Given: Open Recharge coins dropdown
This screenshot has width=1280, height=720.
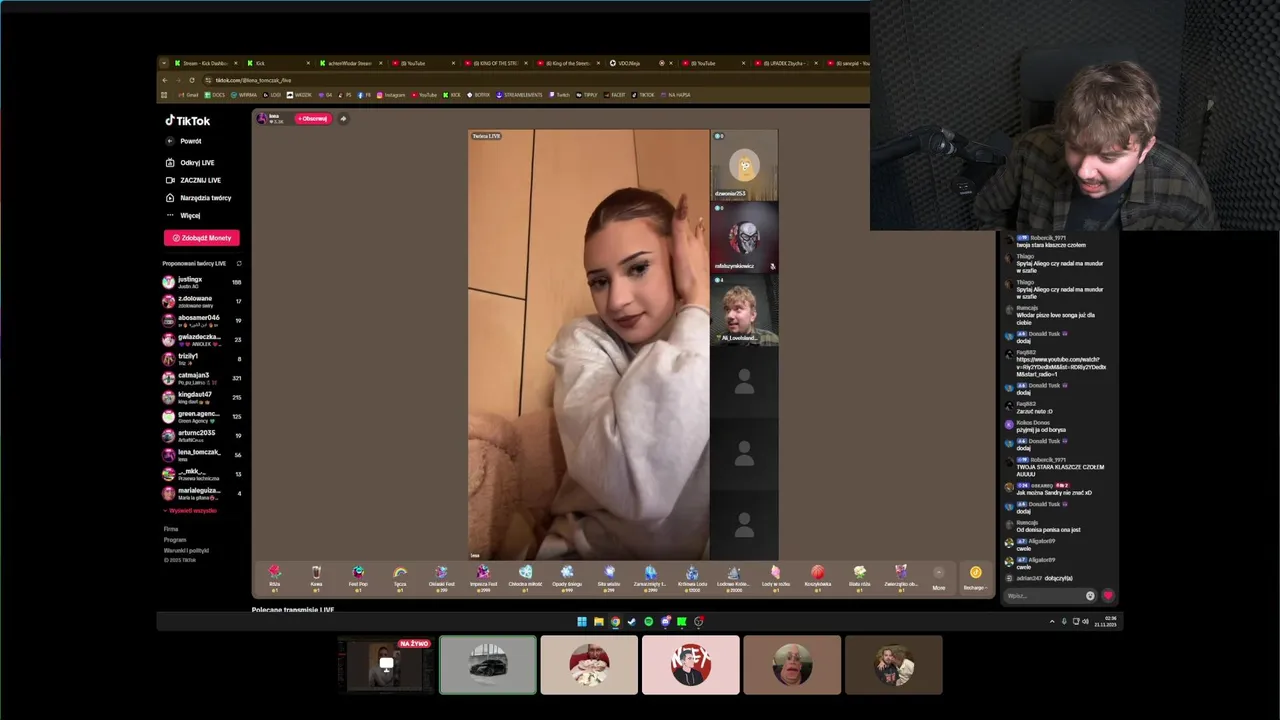Looking at the screenshot, I should coord(975,578).
